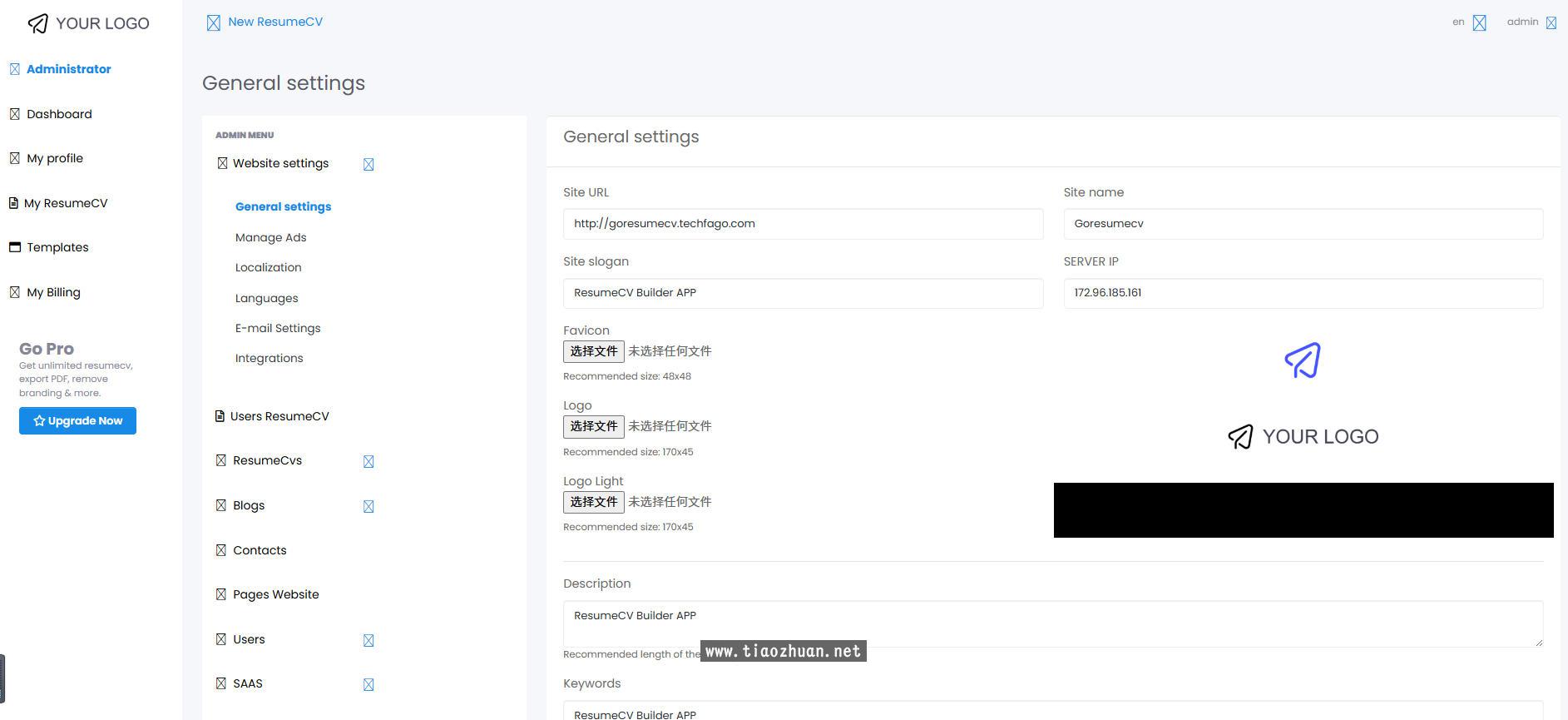Viewport: 1568px width, 720px height.
Task: Click the Templates window icon
Action: click(14, 247)
